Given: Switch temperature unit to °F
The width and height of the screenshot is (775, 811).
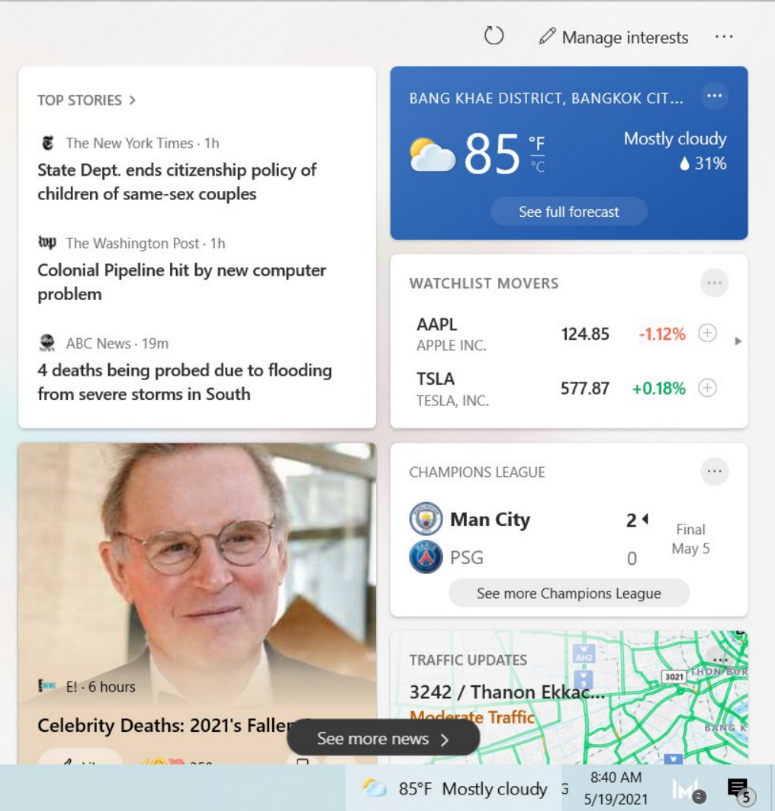Looking at the screenshot, I should (x=536, y=143).
